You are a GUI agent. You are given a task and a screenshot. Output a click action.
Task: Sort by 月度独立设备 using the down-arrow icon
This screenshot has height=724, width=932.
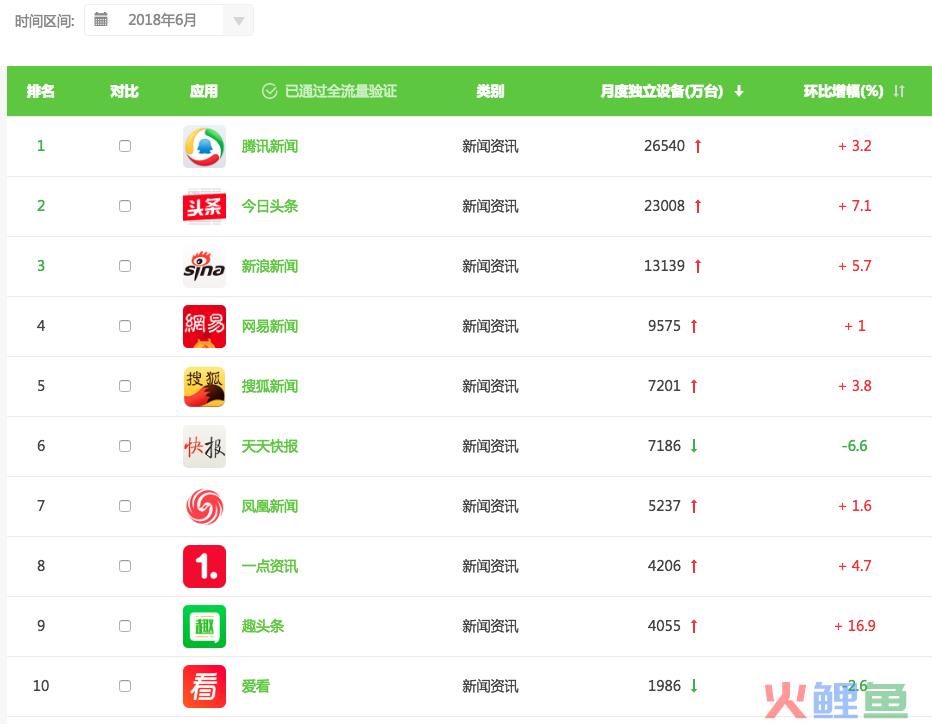(x=739, y=91)
